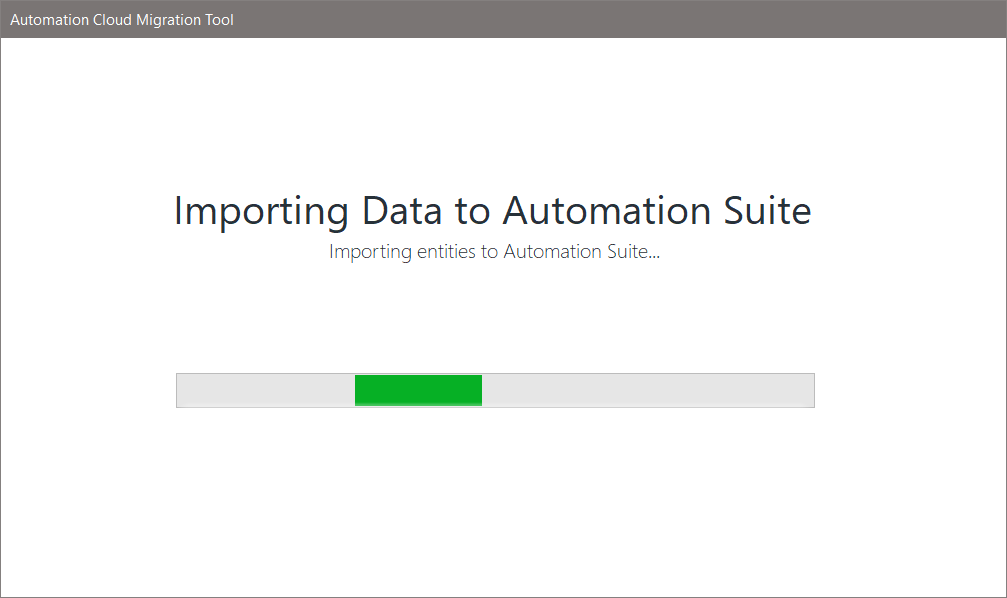1007x598 pixels.
Task: Click the green progress bar indicator
Action: tap(418, 390)
